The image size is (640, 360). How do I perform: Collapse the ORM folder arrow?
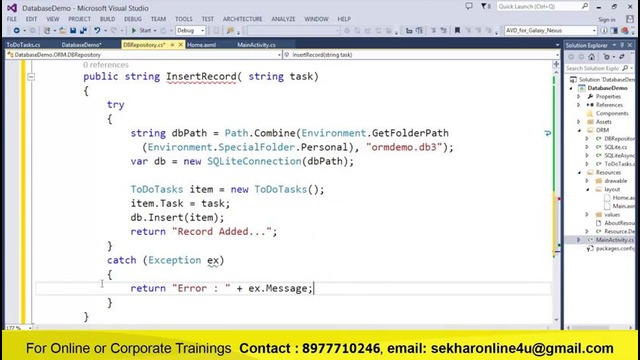point(579,130)
